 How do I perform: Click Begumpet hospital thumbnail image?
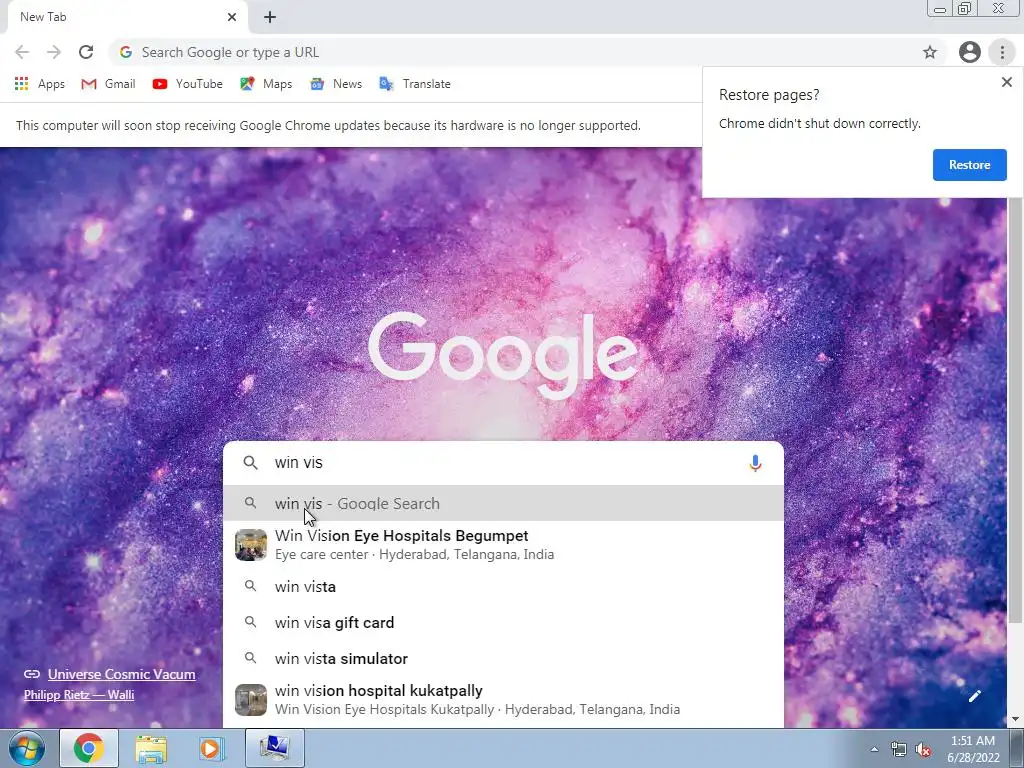pos(251,545)
